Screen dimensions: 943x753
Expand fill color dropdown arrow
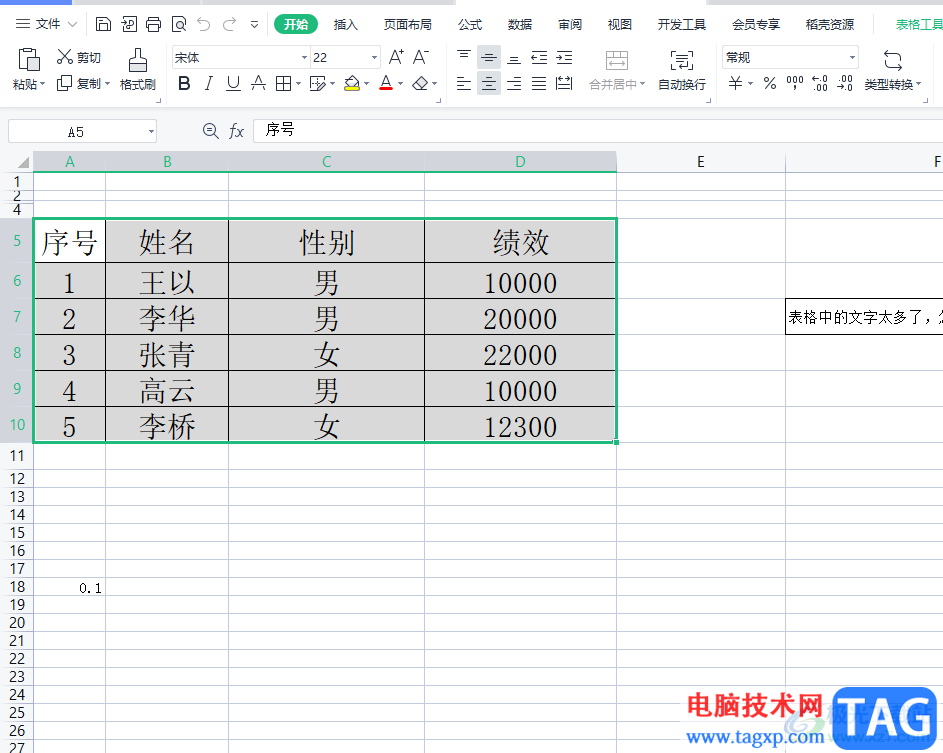[366, 84]
